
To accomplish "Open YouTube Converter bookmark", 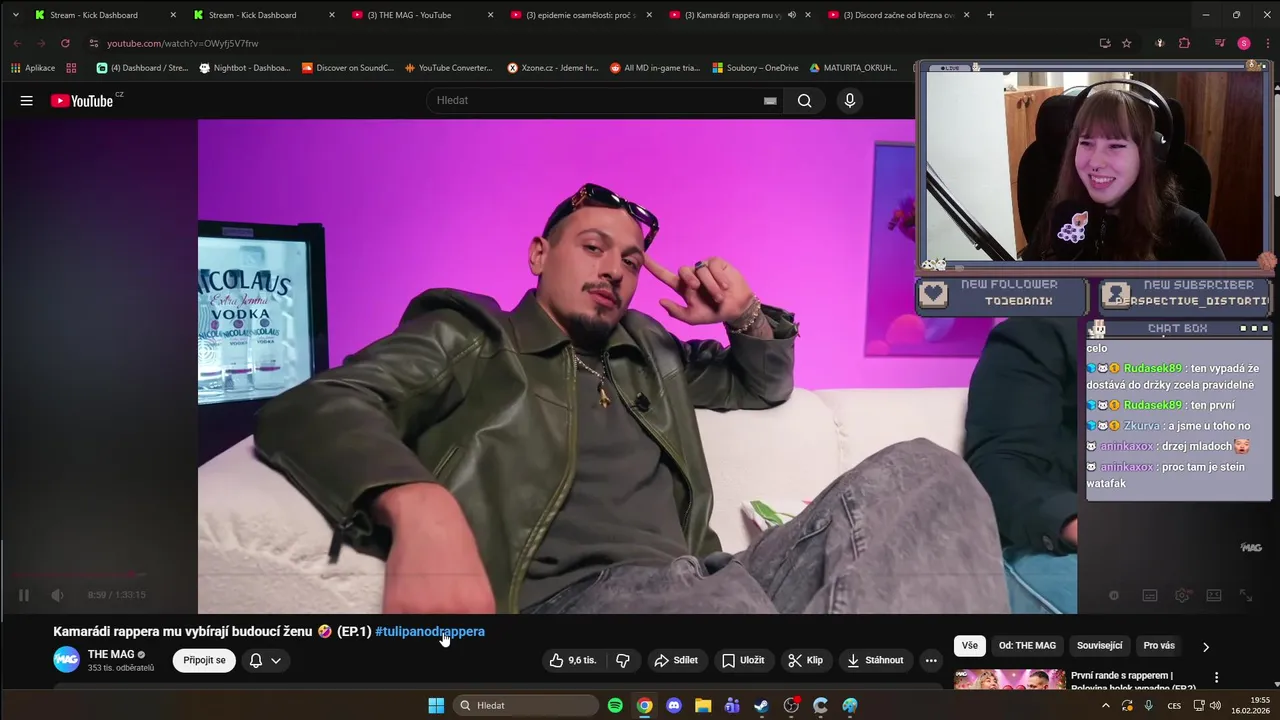I will pyautogui.click(x=449, y=68).
